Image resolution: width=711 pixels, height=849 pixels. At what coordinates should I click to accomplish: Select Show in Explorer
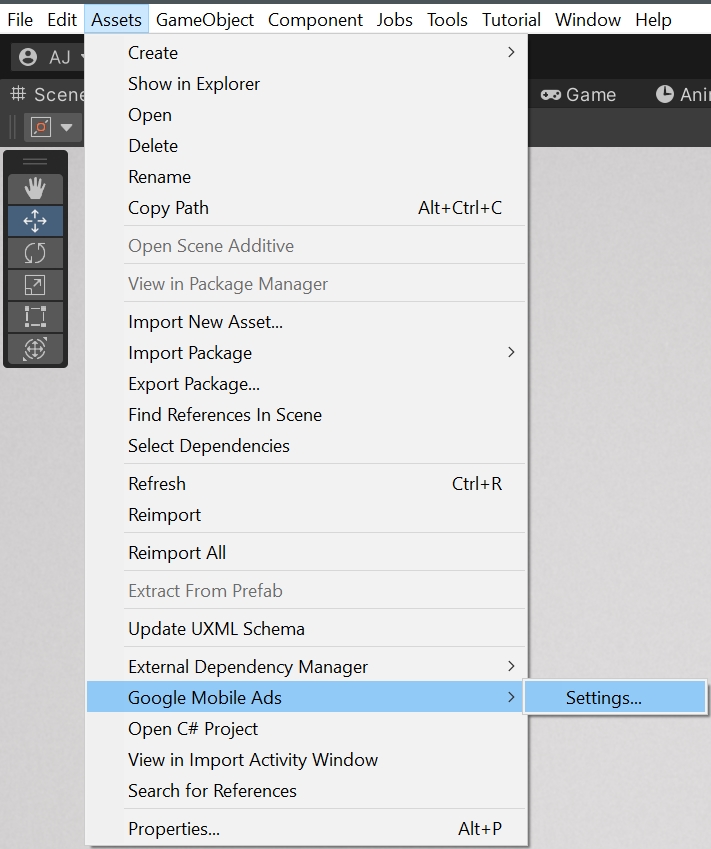194,84
